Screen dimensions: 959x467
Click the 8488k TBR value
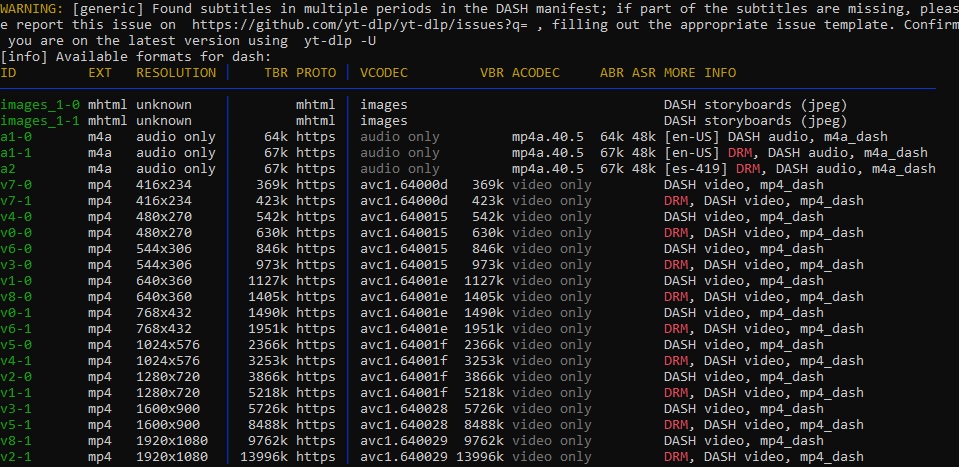(268, 424)
